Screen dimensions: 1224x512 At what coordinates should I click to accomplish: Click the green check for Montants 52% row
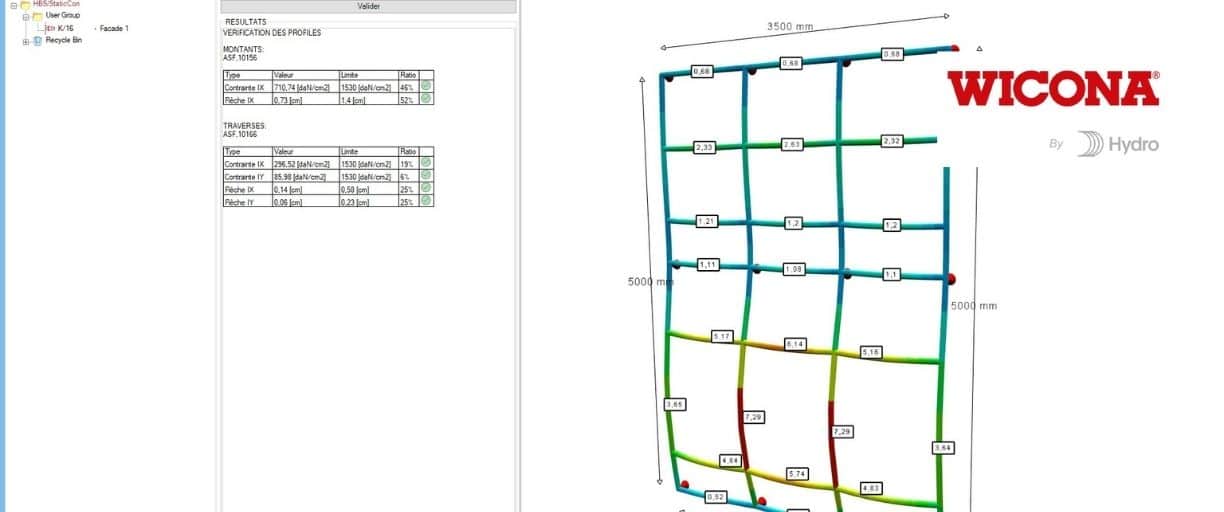pos(426,98)
